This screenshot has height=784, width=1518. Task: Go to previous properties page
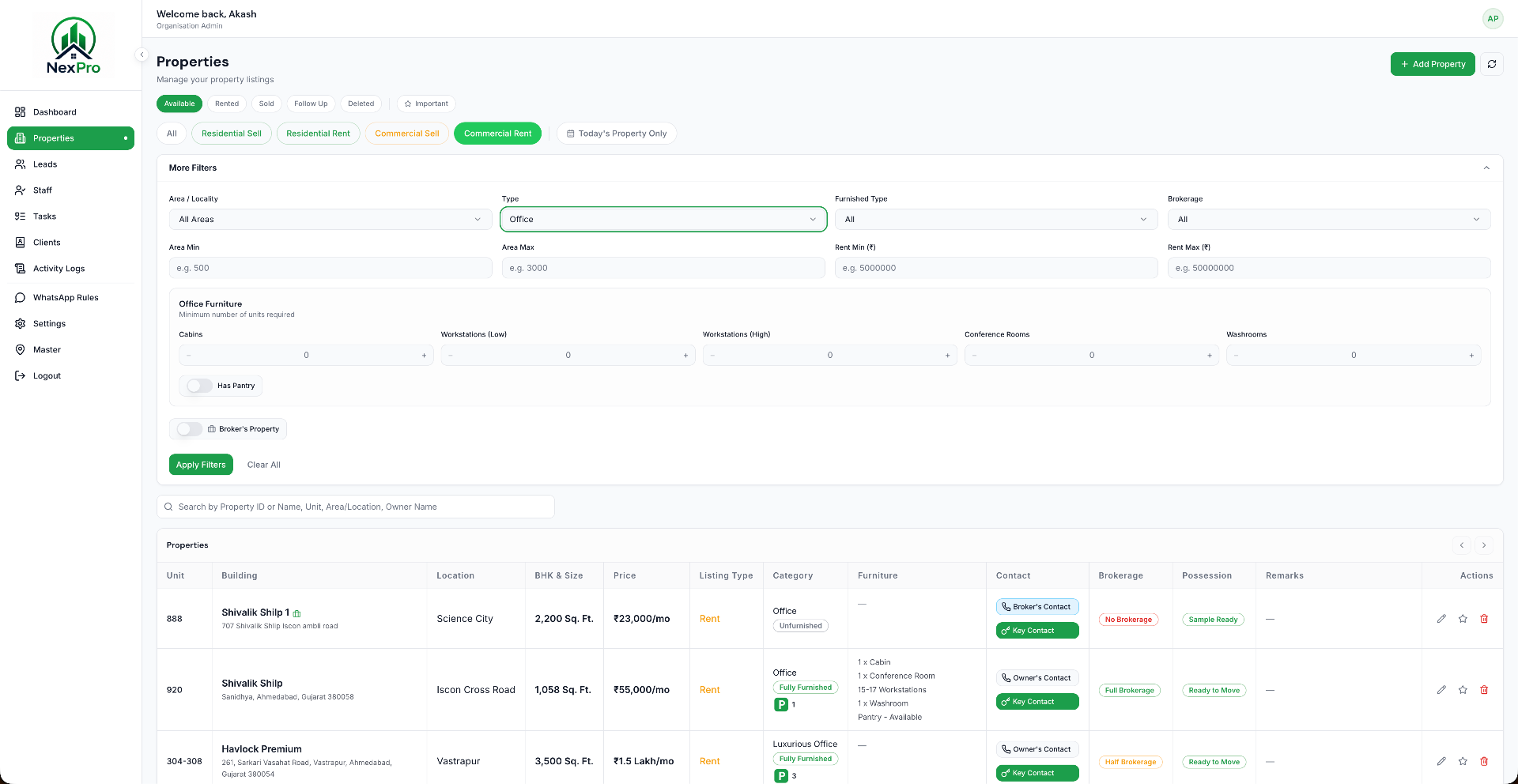[1462, 545]
